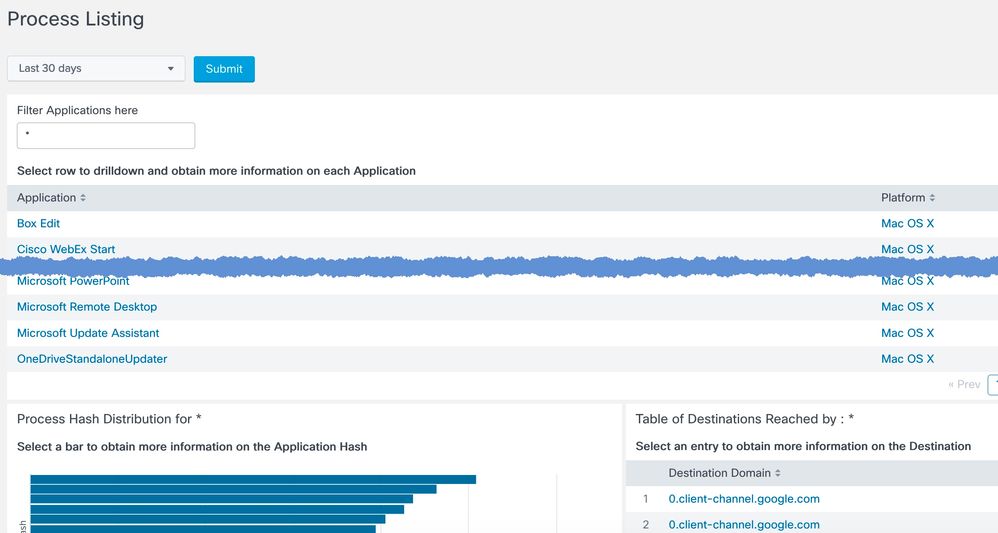
Task: Select the longest top bar in hash chart
Action: tap(253, 480)
